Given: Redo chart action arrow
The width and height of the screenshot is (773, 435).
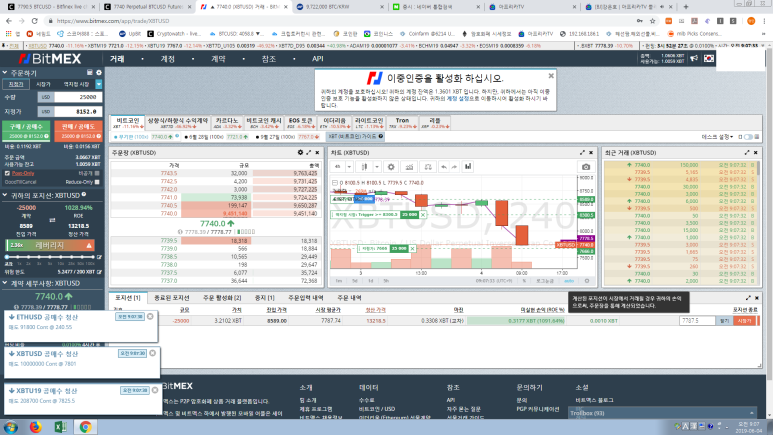Looking at the screenshot, I should (454, 167).
